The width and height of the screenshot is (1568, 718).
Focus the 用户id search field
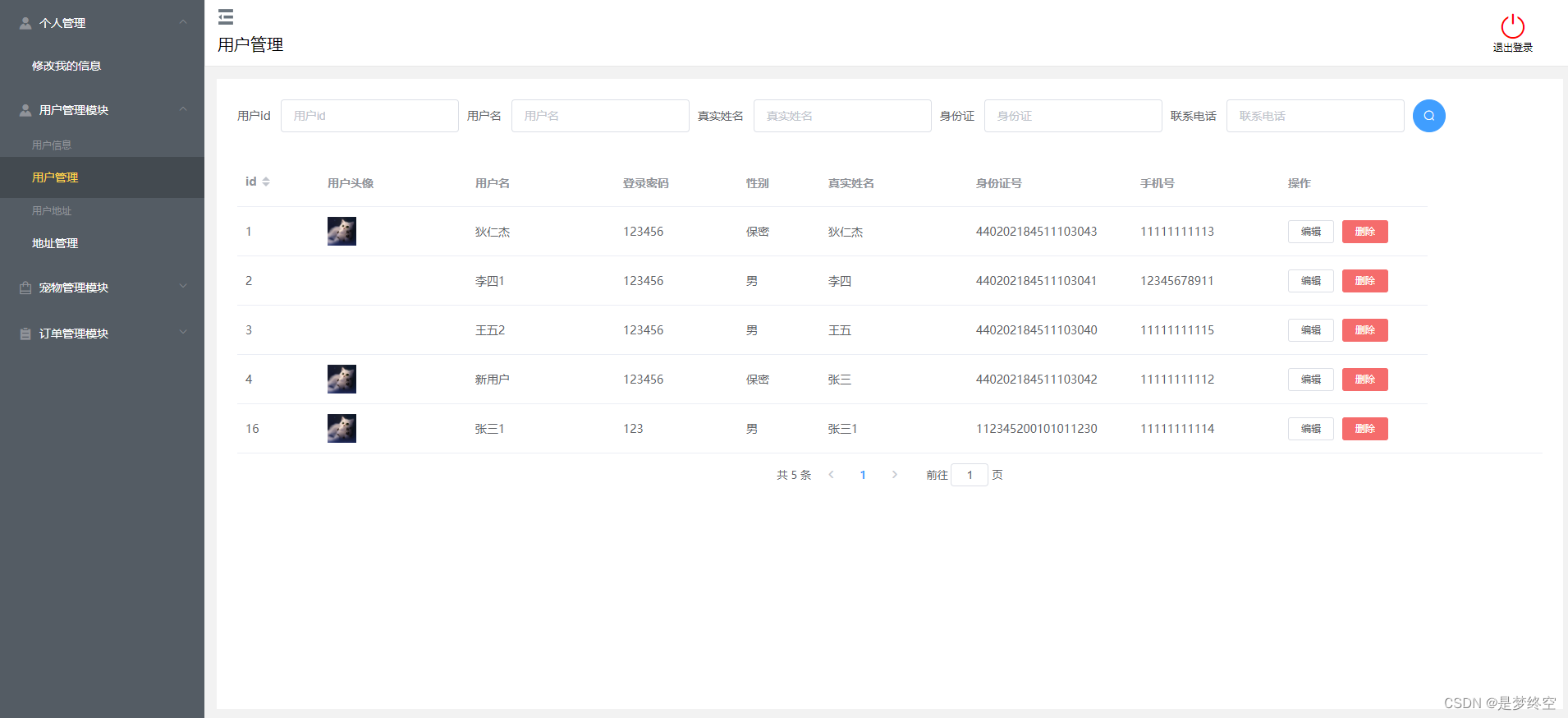coord(369,116)
